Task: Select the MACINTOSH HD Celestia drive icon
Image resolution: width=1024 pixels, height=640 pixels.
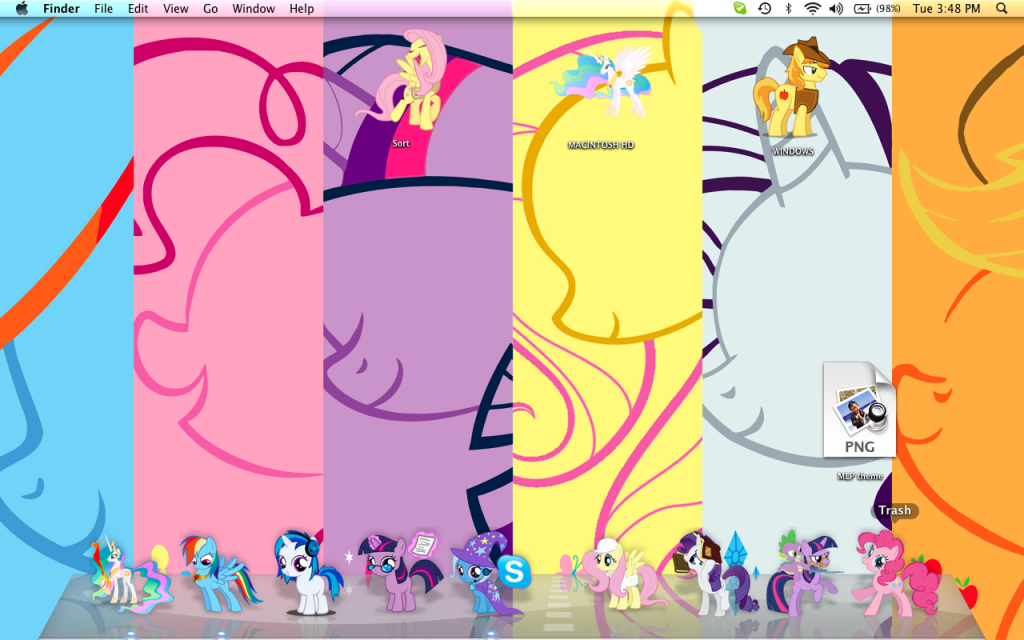Action: coord(601,82)
